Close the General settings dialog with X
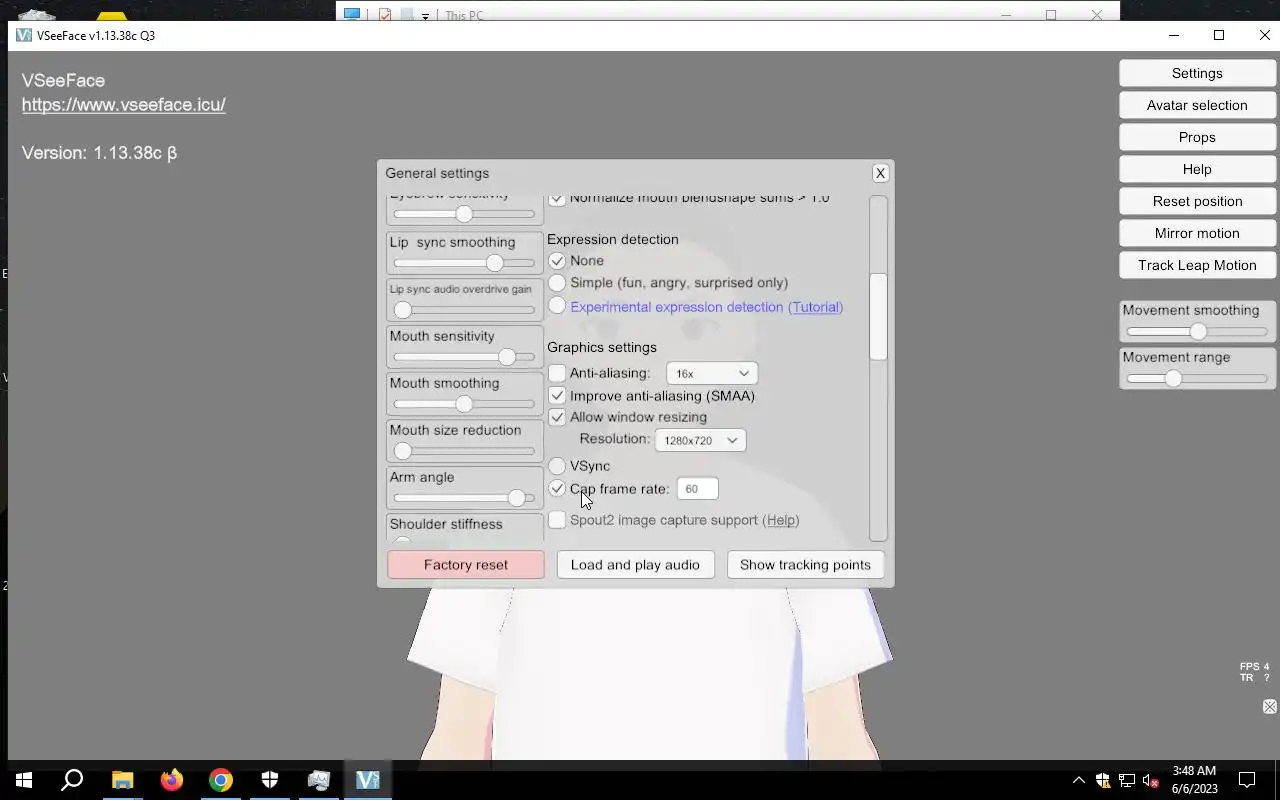Image resolution: width=1280 pixels, height=800 pixels. pyautogui.click(x=880, y=173)
